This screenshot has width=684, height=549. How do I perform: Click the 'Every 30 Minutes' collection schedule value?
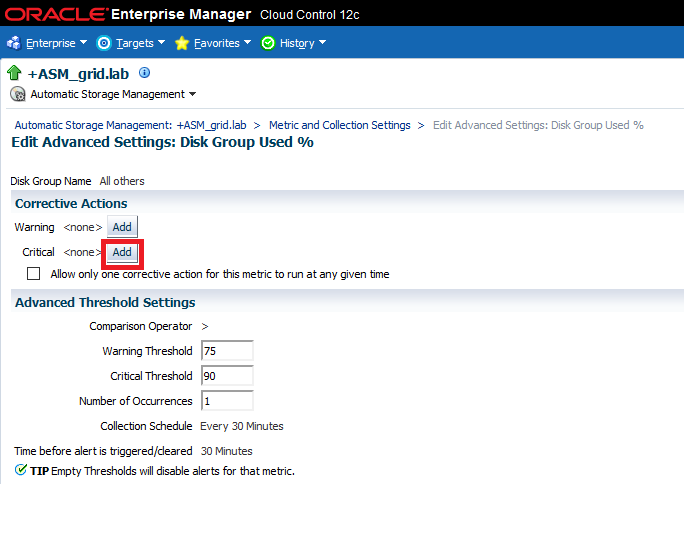tap(242, 426)
